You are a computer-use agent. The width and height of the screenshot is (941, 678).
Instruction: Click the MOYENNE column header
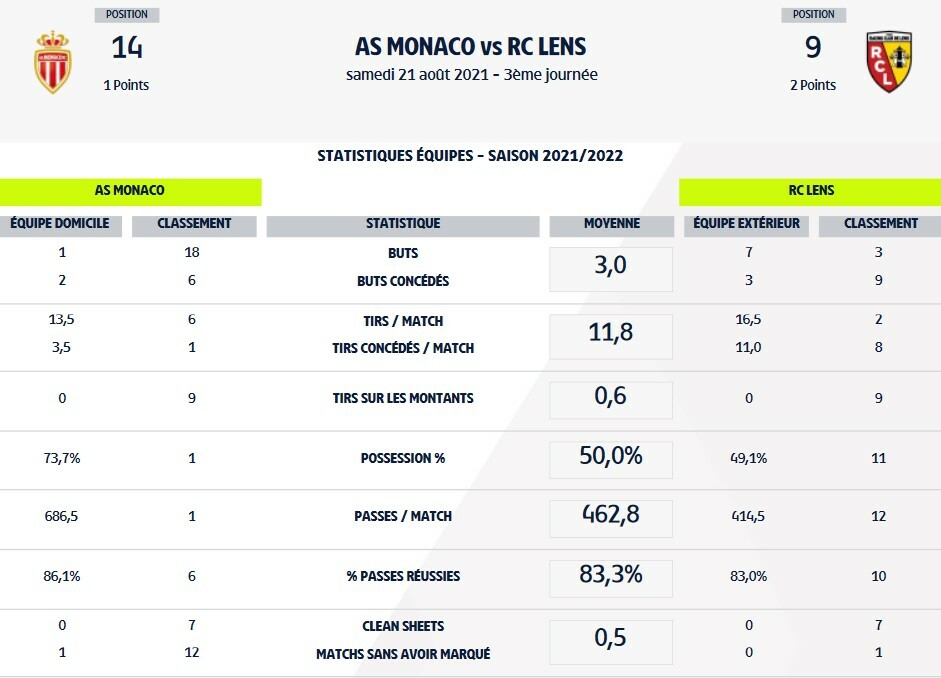click(611, 224)
